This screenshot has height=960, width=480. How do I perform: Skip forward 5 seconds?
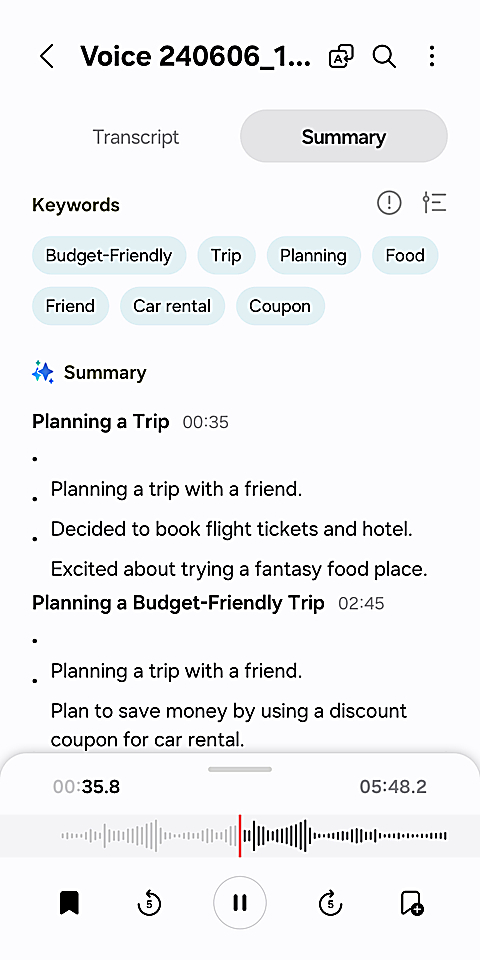click(331, 903)
